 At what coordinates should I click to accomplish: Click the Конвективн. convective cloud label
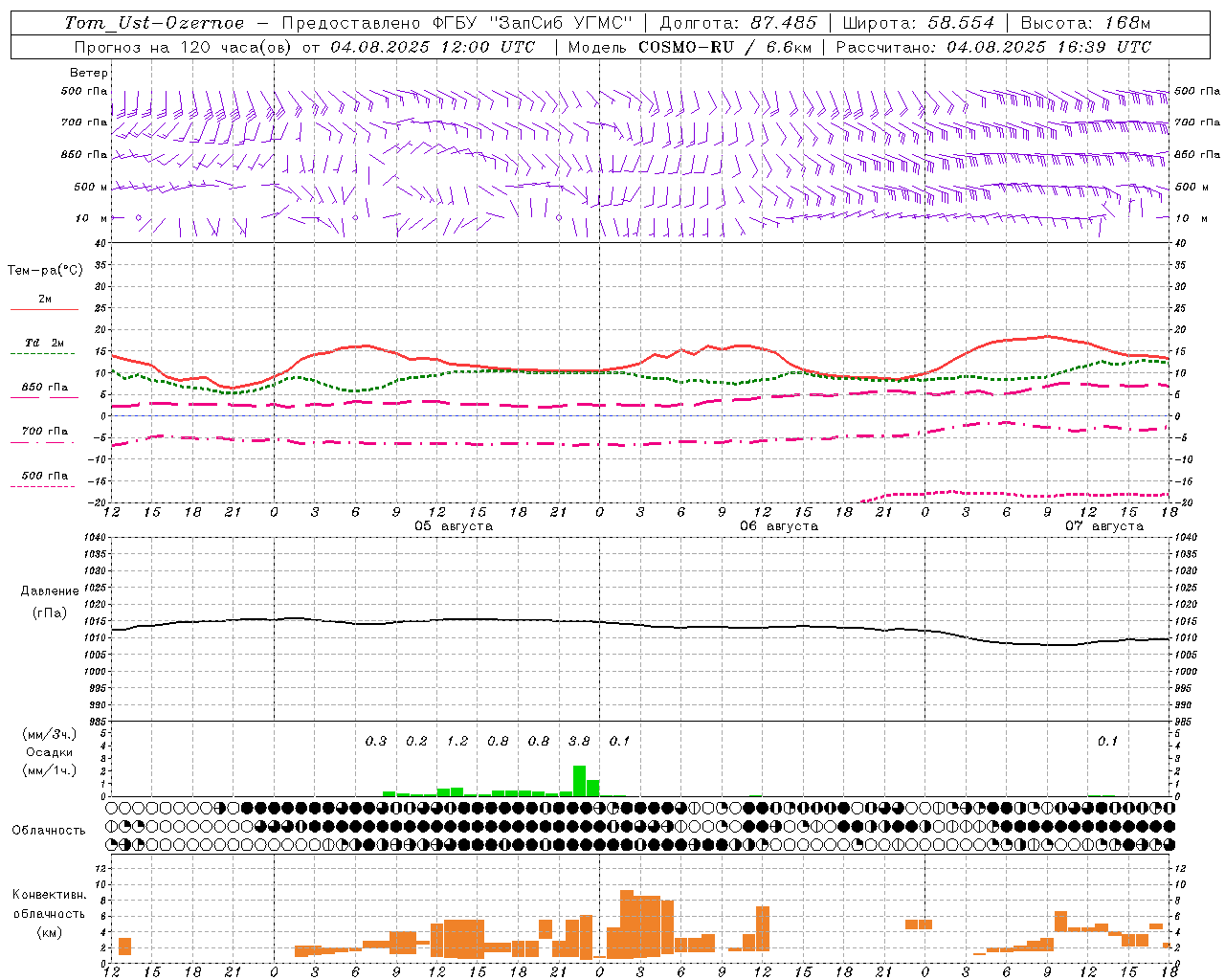(49, 895)
